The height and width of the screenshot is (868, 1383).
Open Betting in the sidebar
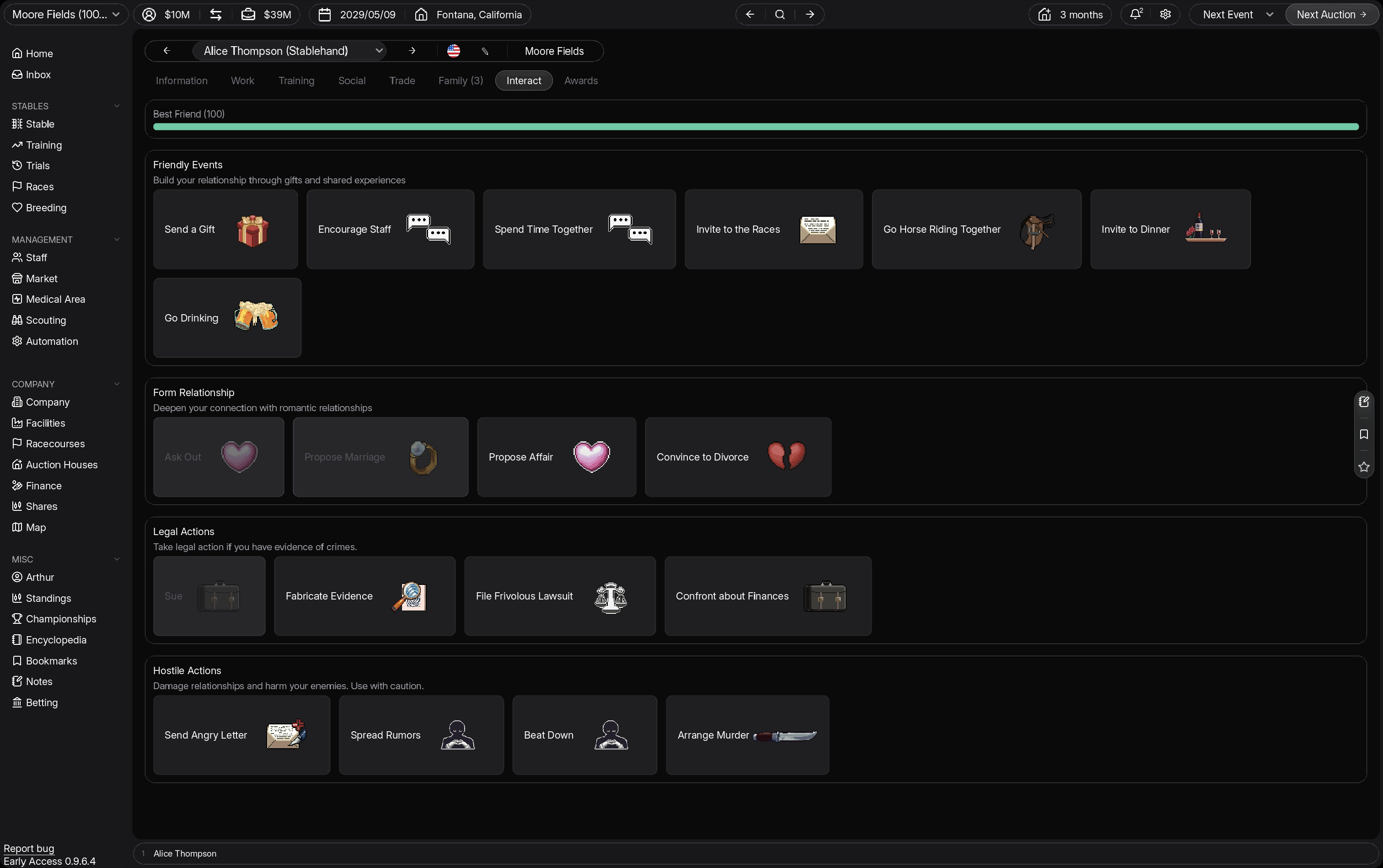click(35, 702)
